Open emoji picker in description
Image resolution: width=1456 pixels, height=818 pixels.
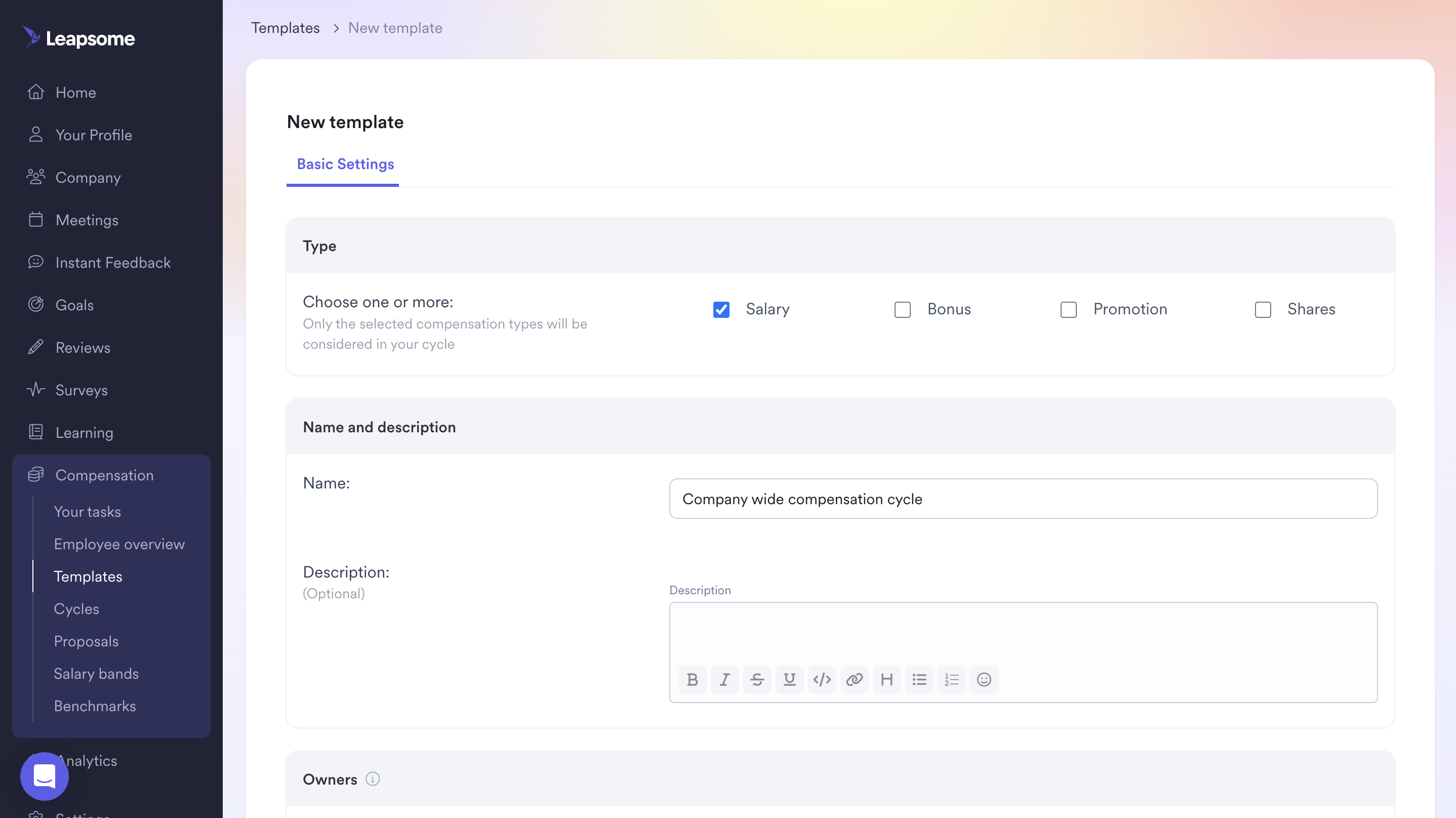tap(984, 679)
